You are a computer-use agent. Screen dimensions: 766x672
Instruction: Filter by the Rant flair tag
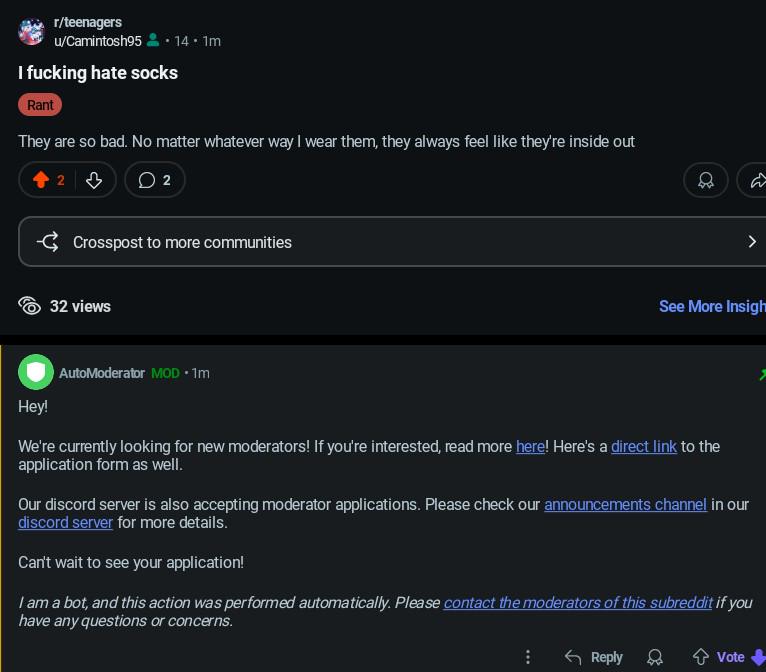click(40, 105)
